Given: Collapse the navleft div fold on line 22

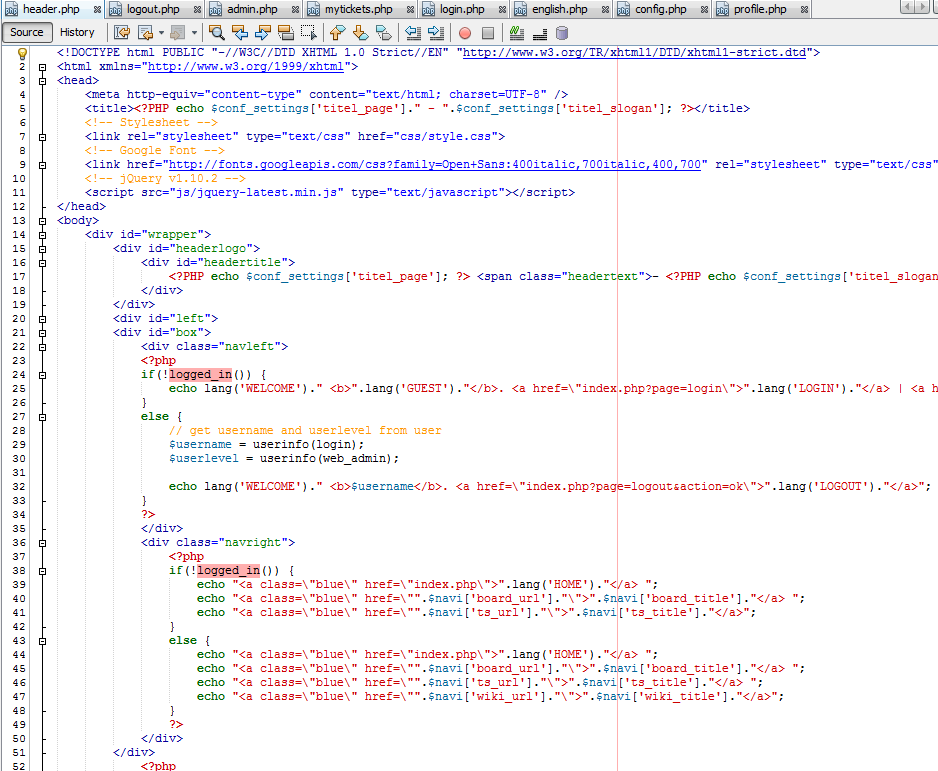Looking at the screenshot, I should pos(42,347).
